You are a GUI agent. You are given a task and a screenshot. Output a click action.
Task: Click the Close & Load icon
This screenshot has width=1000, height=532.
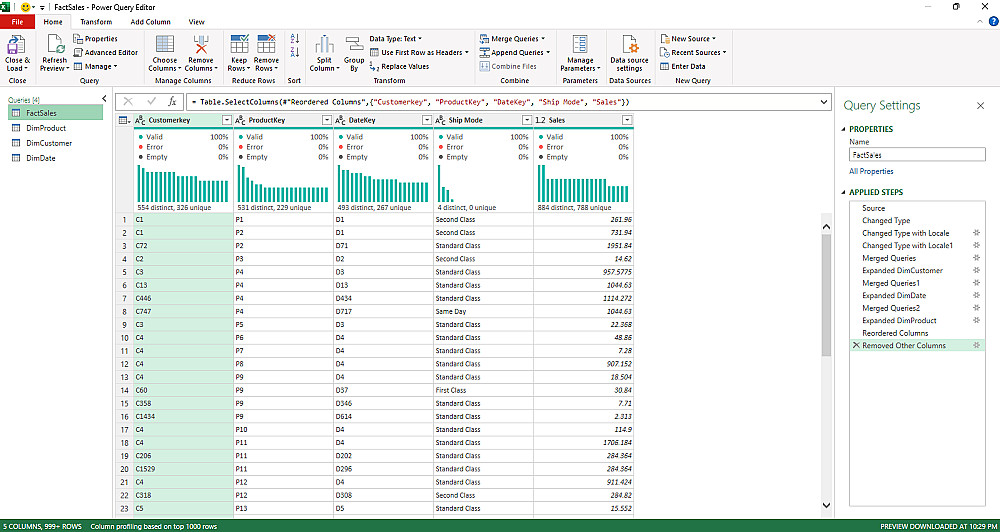coord(16,45)
